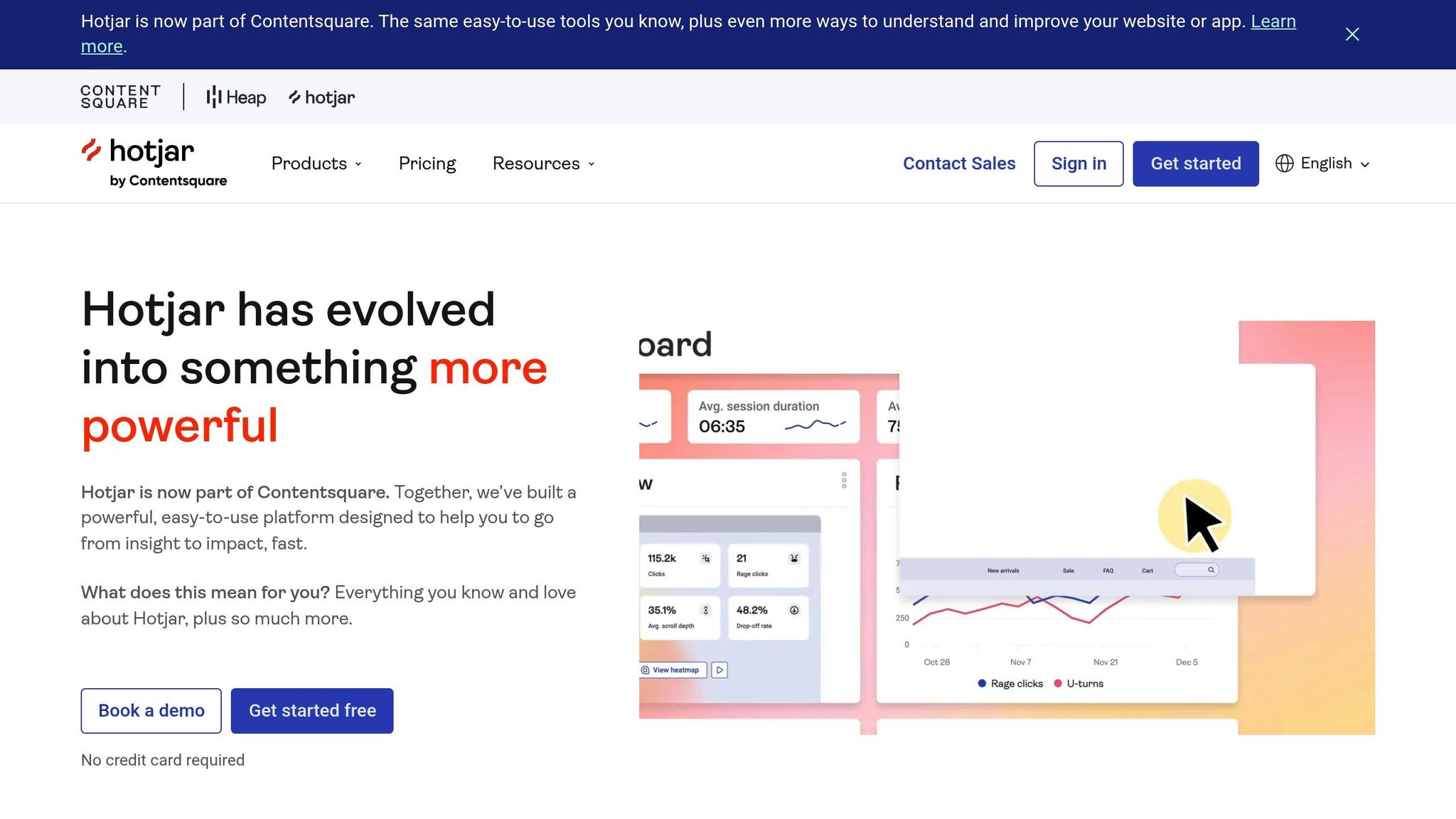Click the search icon in mockup navbar

pos(1211,570)
